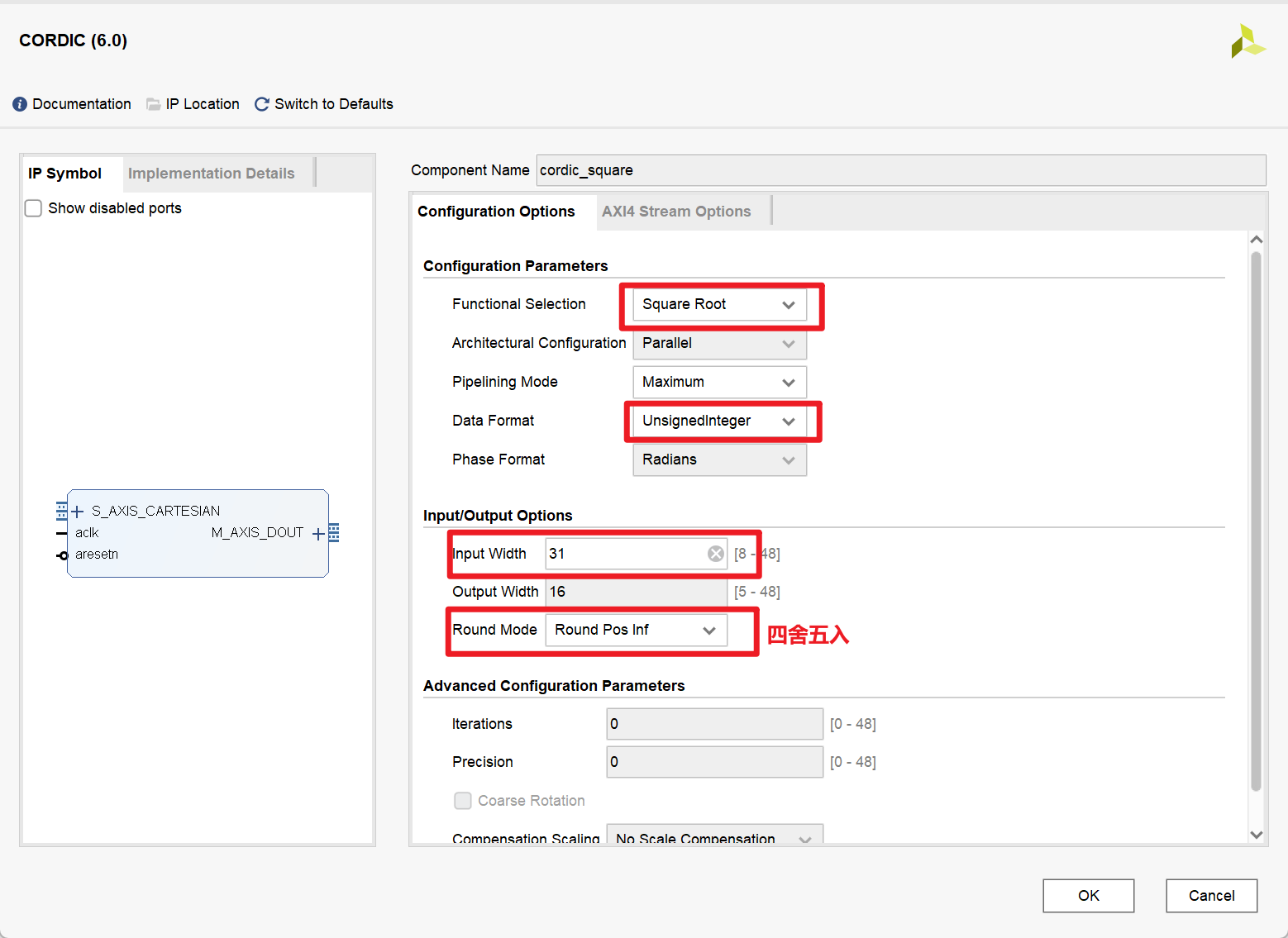Click the Xilinx logo in the corner

point(1247,41)
